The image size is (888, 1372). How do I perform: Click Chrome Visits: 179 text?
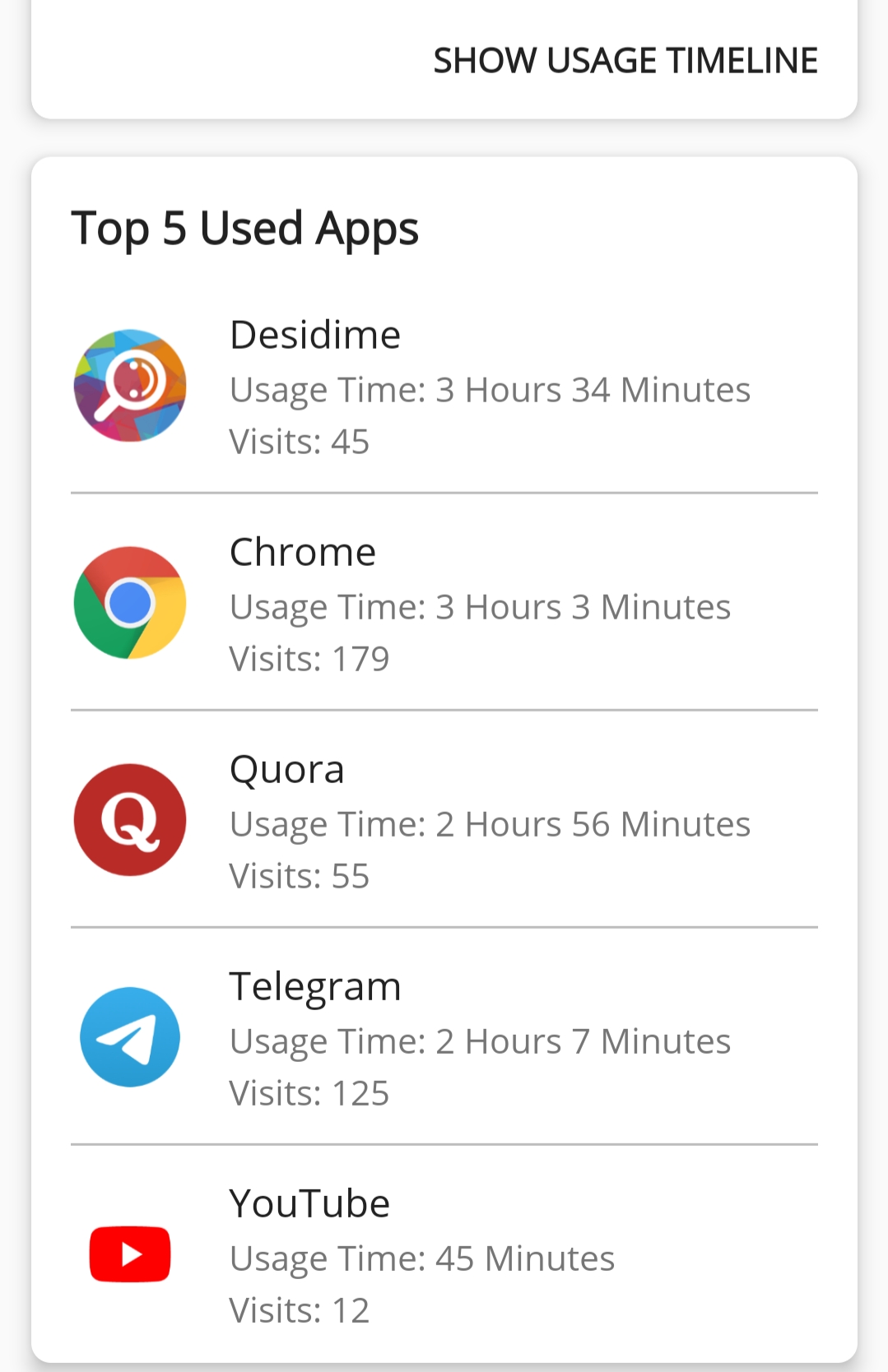(x=309, y=659)
